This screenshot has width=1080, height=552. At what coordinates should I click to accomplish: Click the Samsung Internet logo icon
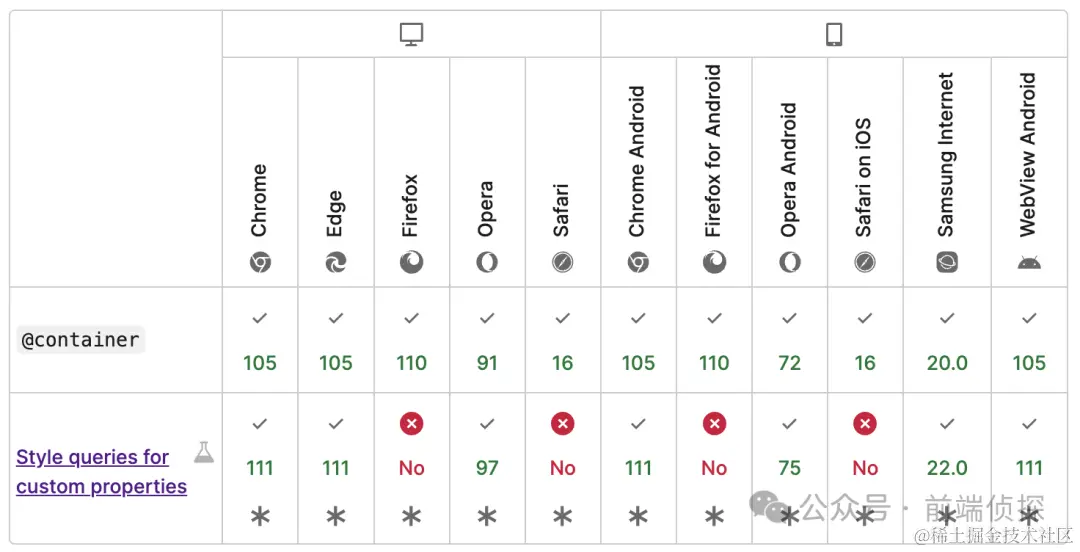(x=946, y=262)
